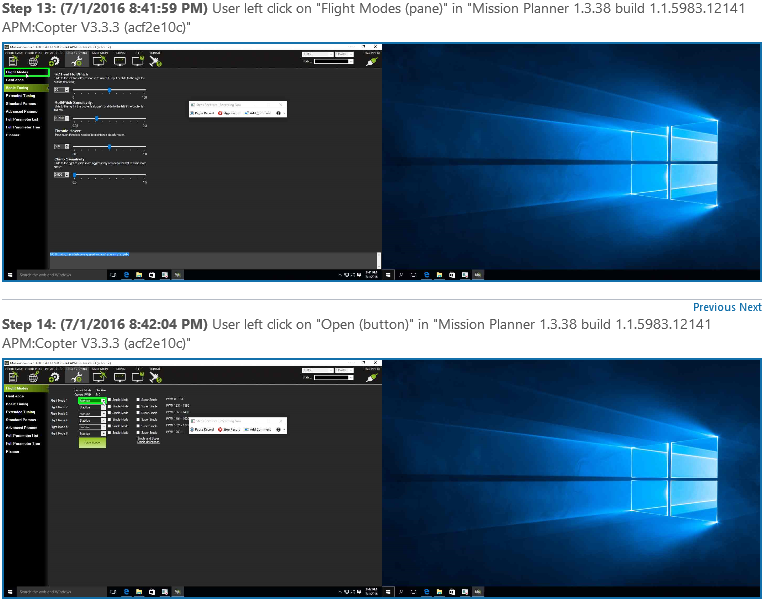
Task: Open Terminal monitor icon in Step 13 screenshot
Action: coord(120,61)
